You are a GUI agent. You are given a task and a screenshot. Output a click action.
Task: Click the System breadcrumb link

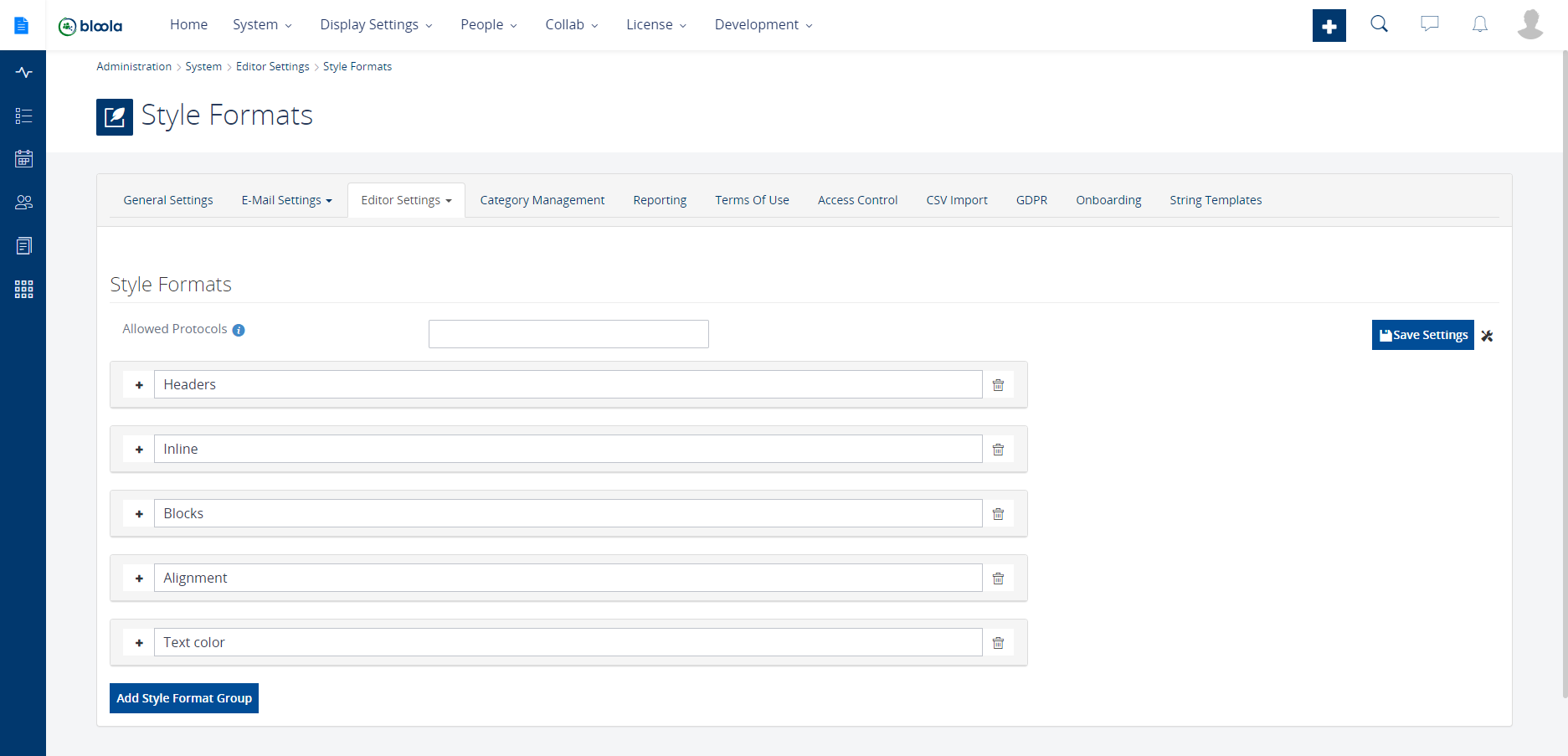point(203,67)
